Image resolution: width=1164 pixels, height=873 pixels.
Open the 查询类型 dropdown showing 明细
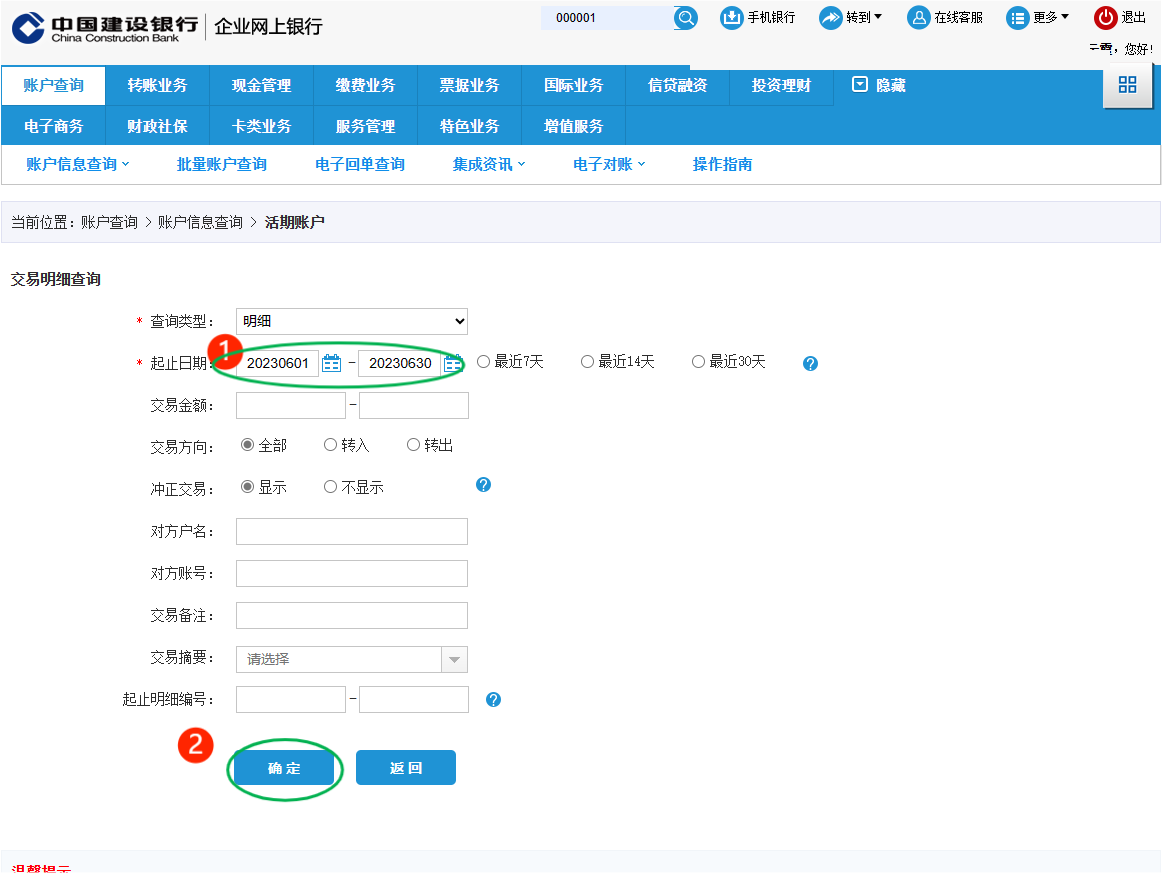point(352,321)
